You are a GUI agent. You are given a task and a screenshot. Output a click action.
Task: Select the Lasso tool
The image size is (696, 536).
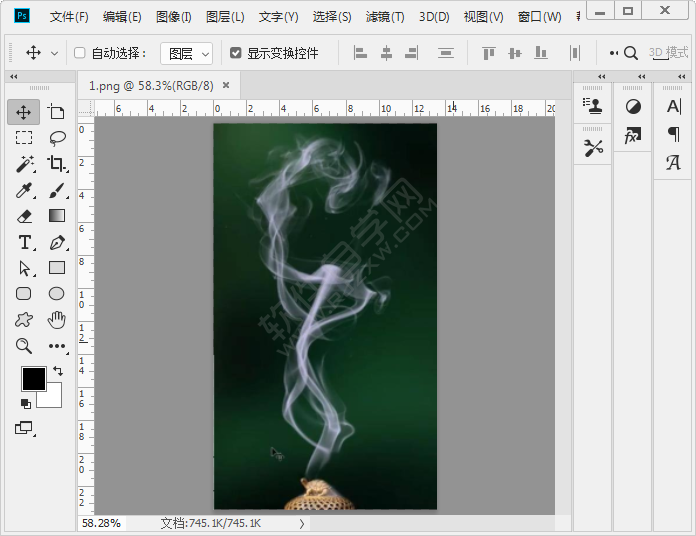pos(57,138)
